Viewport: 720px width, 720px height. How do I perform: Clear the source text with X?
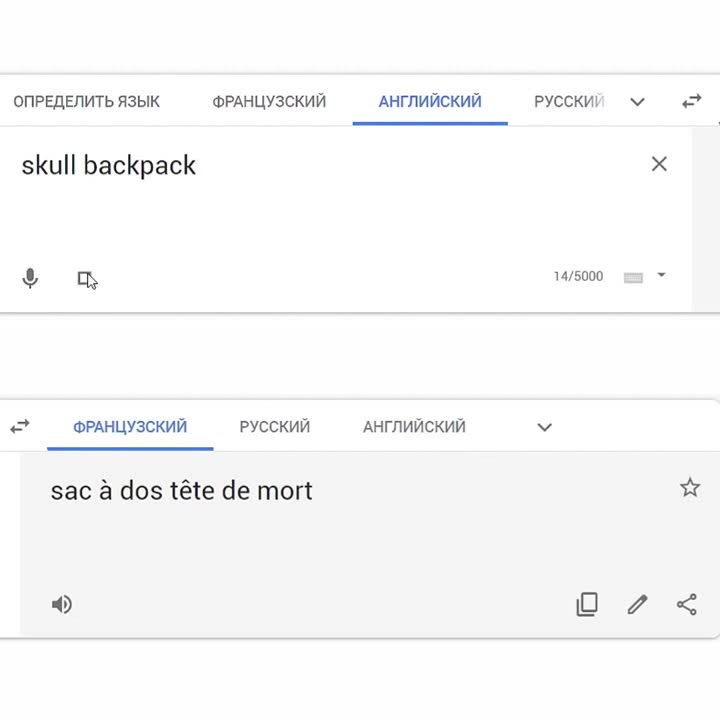[659, 163]
